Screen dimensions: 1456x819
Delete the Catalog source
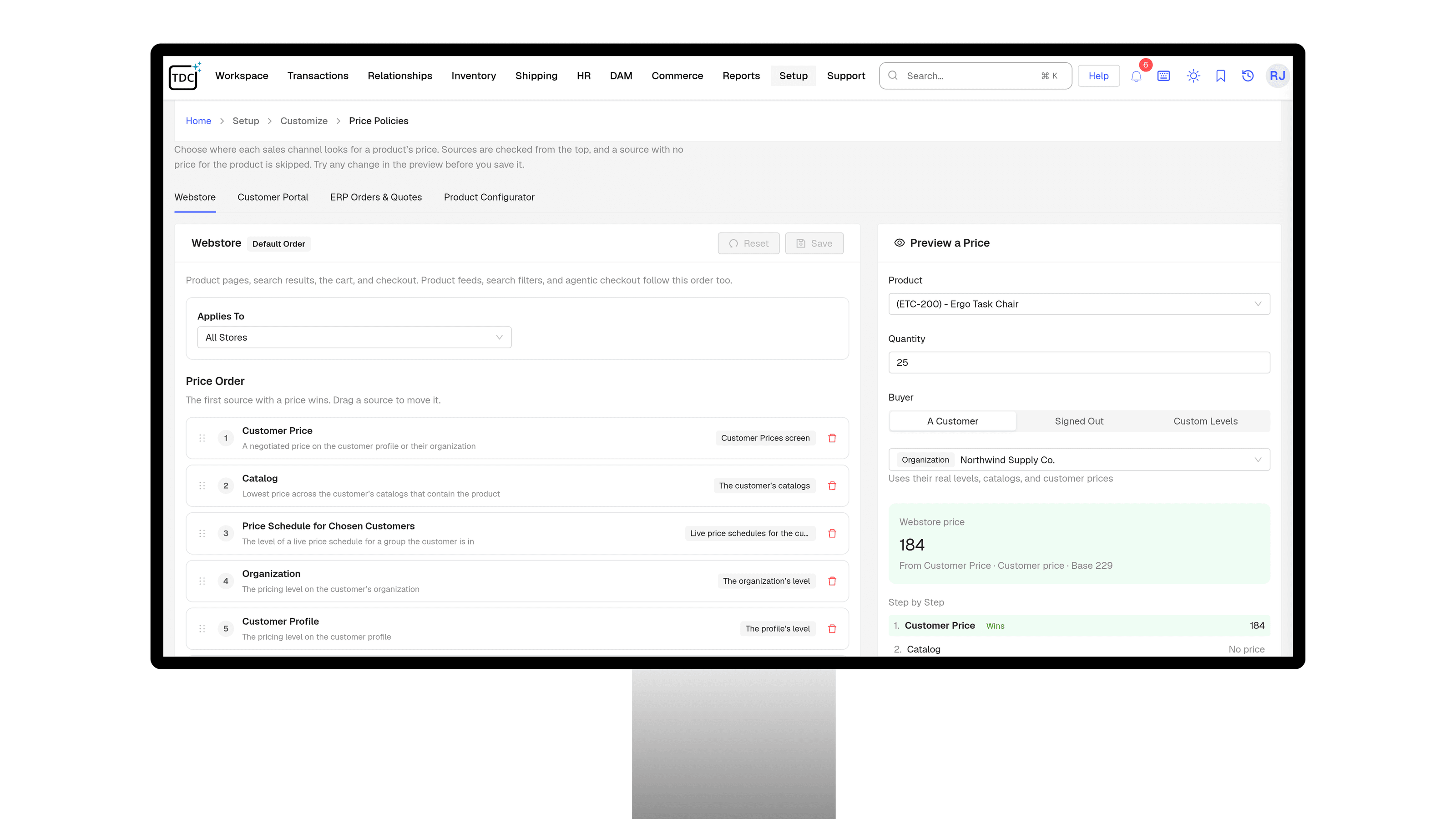[x=832, y=485]
